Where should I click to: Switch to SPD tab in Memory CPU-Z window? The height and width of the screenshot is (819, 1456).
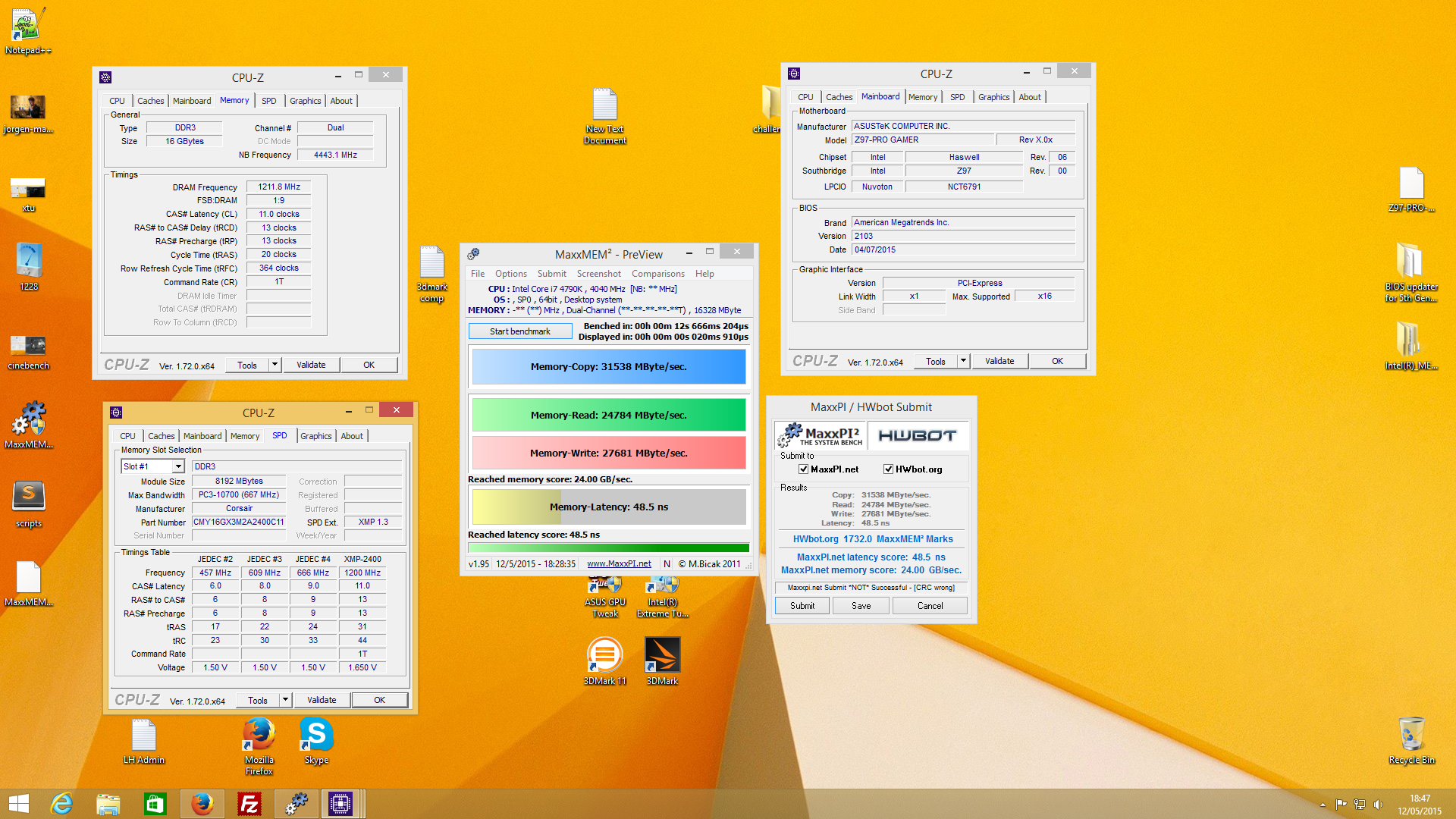pos(269,101)
